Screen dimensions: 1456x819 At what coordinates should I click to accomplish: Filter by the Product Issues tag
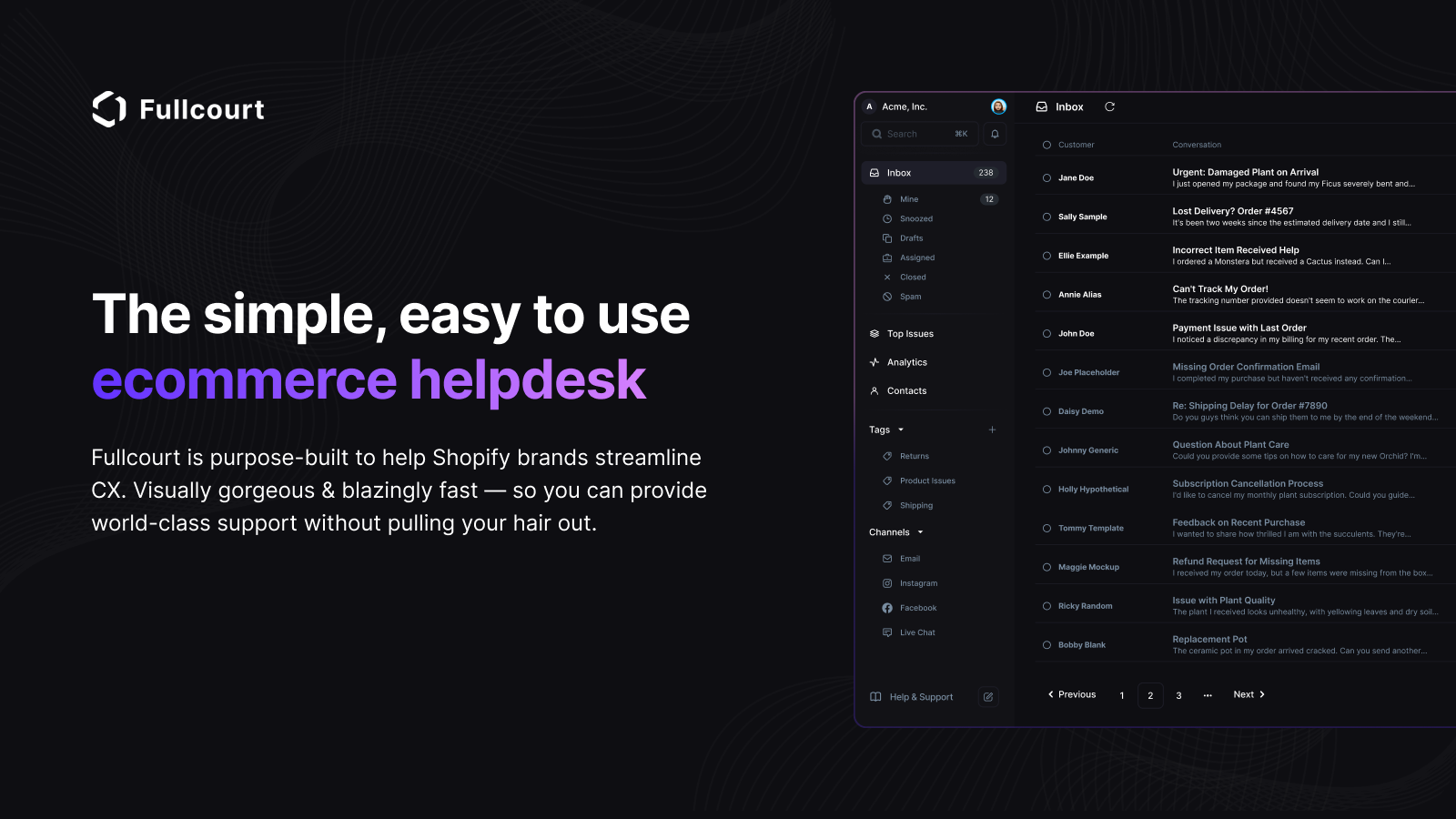click(x=918, y=480)
